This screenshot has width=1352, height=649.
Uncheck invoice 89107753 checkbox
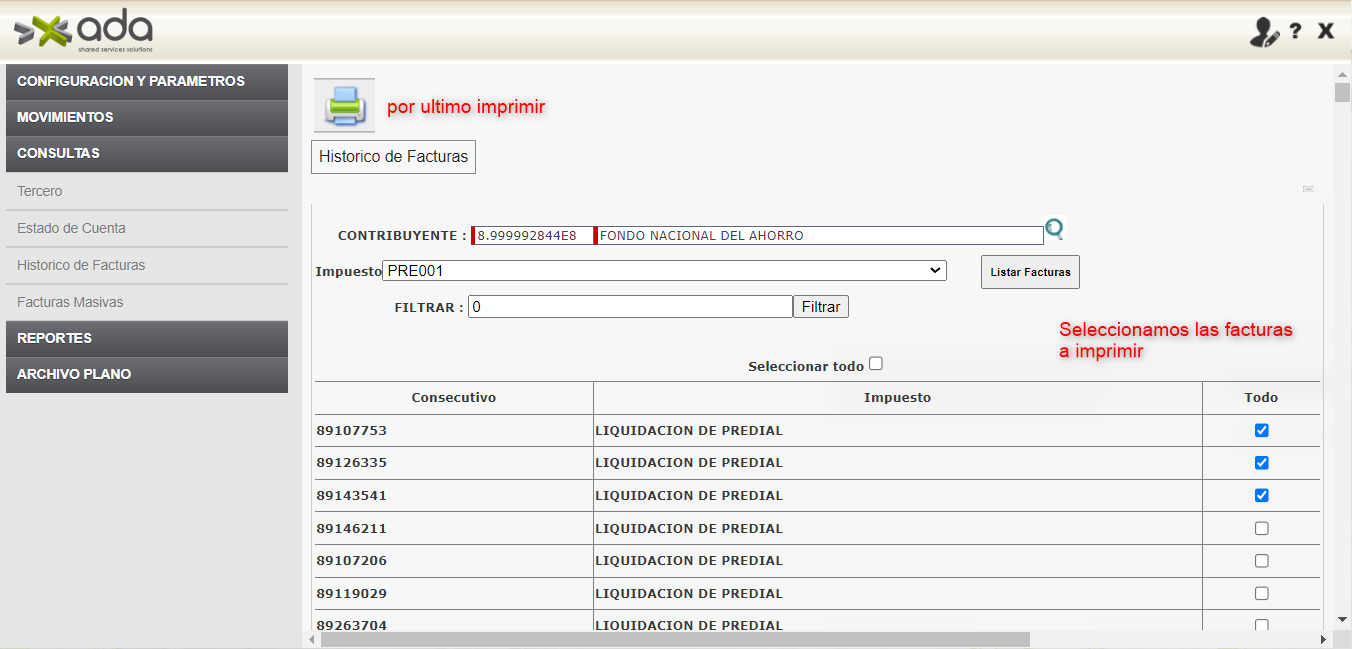coord(1261,430)
